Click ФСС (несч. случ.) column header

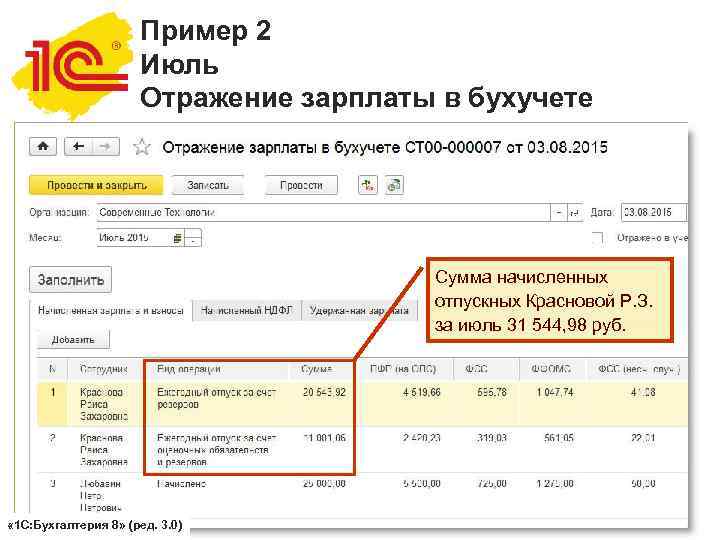coord(639,369)
